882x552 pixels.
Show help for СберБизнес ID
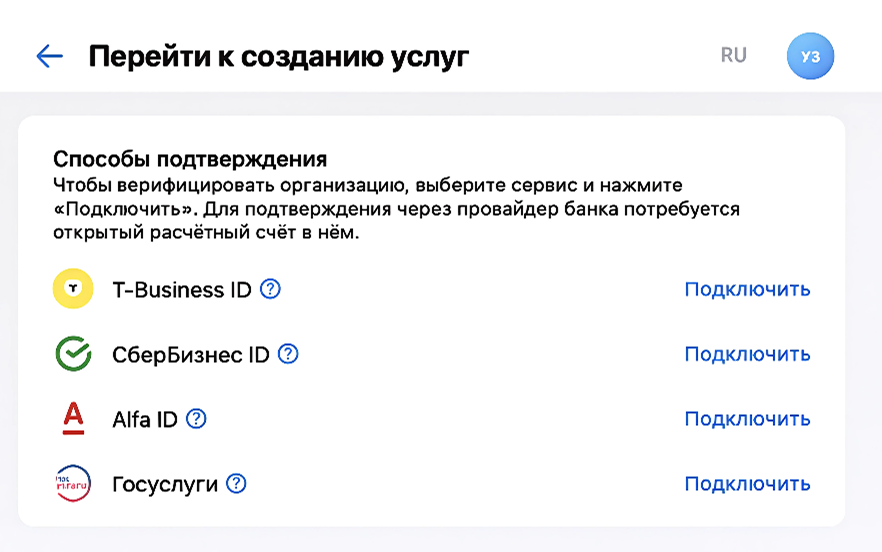[288, 354]
